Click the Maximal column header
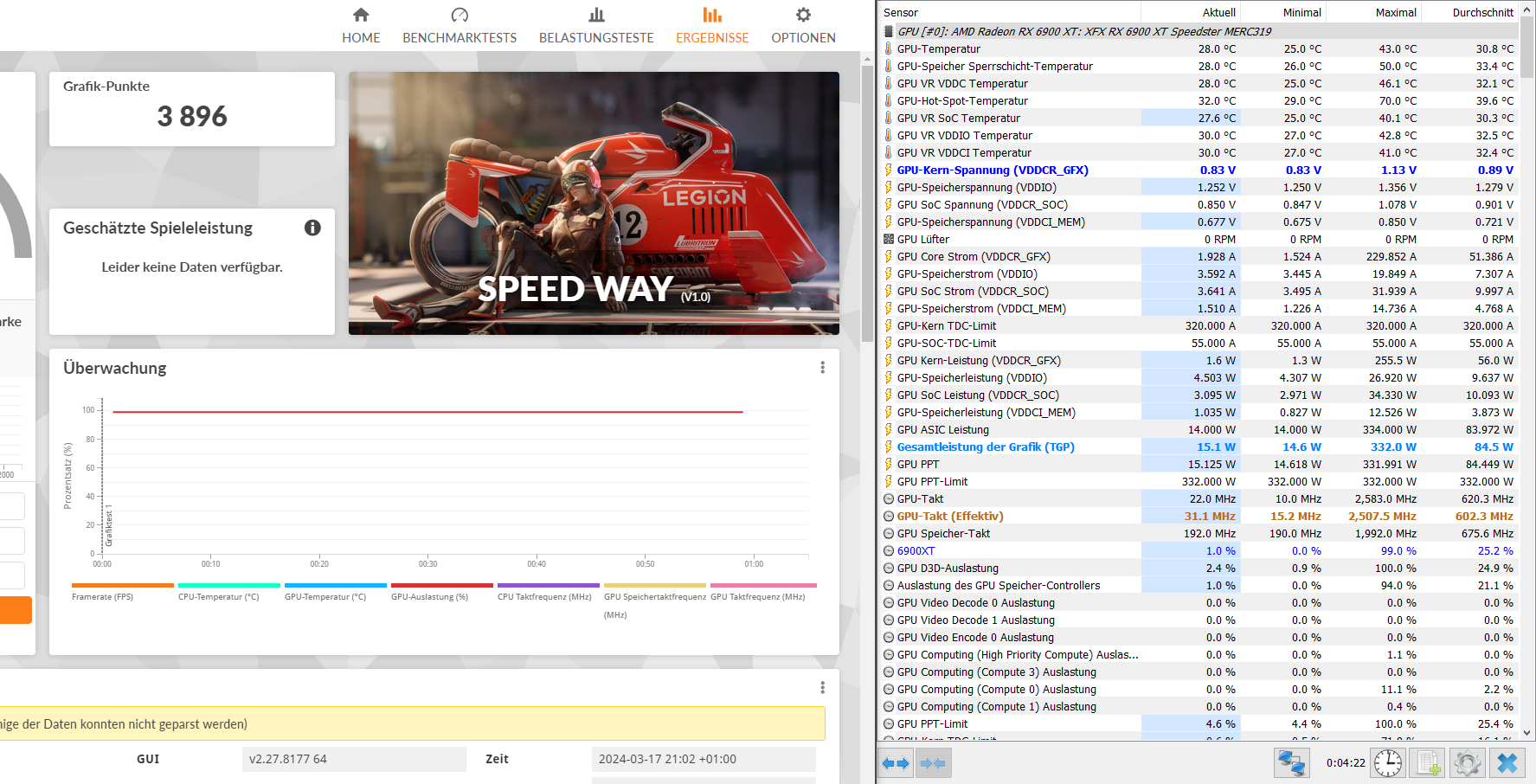The width and height of the screenshot is (1536, 784). pyautogui.click(x=1373, y=12)
